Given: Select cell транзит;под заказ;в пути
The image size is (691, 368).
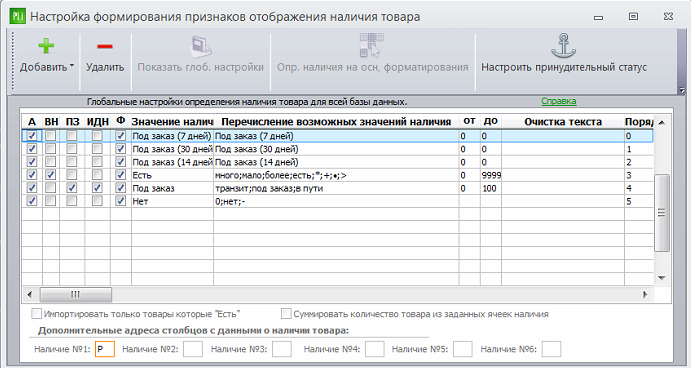Looking at the screenshot, I should pos(336,188).
